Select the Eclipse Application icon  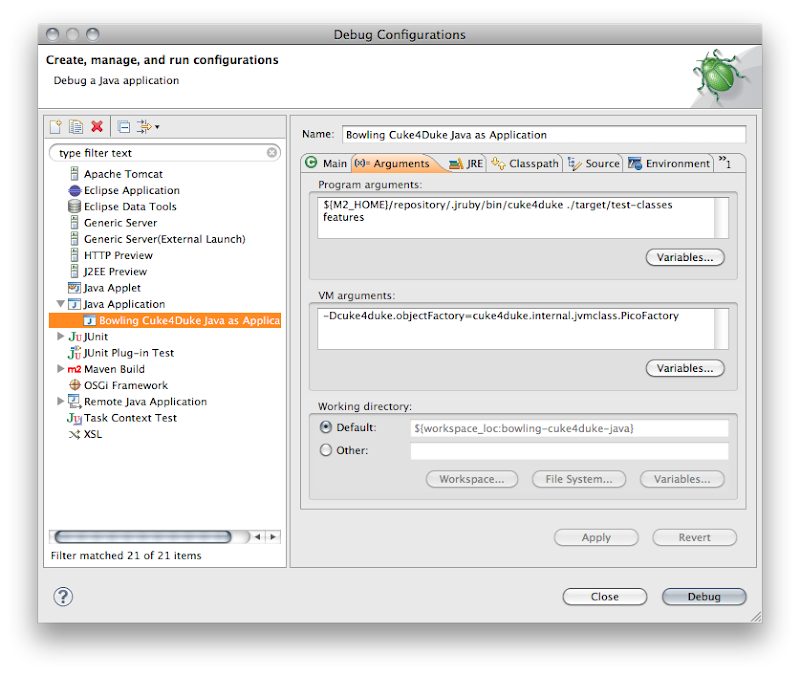click(74, 190)
